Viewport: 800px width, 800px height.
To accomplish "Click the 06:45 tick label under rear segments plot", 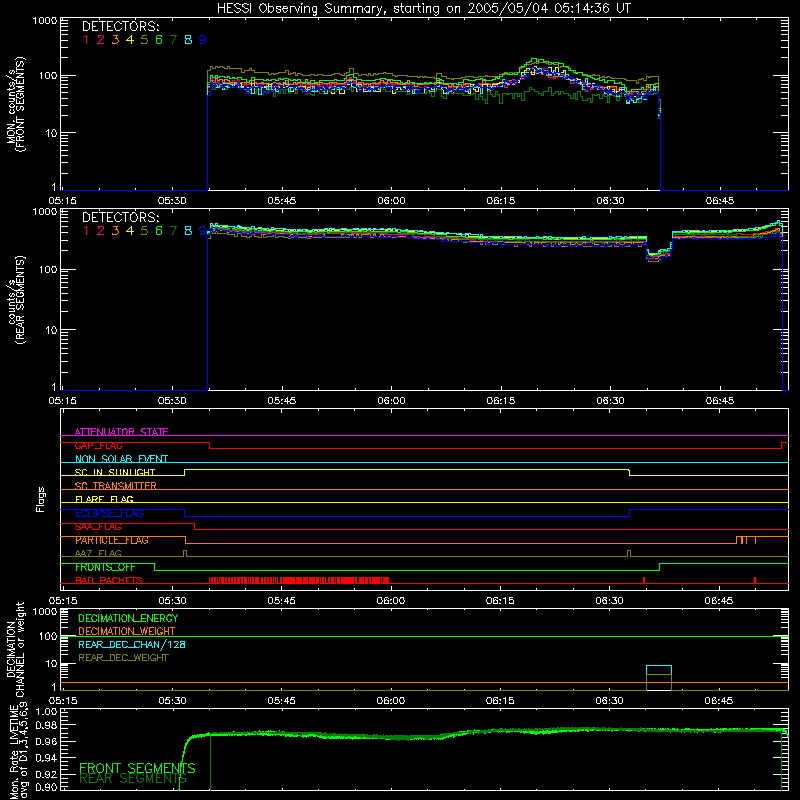I will click(719, 401).
